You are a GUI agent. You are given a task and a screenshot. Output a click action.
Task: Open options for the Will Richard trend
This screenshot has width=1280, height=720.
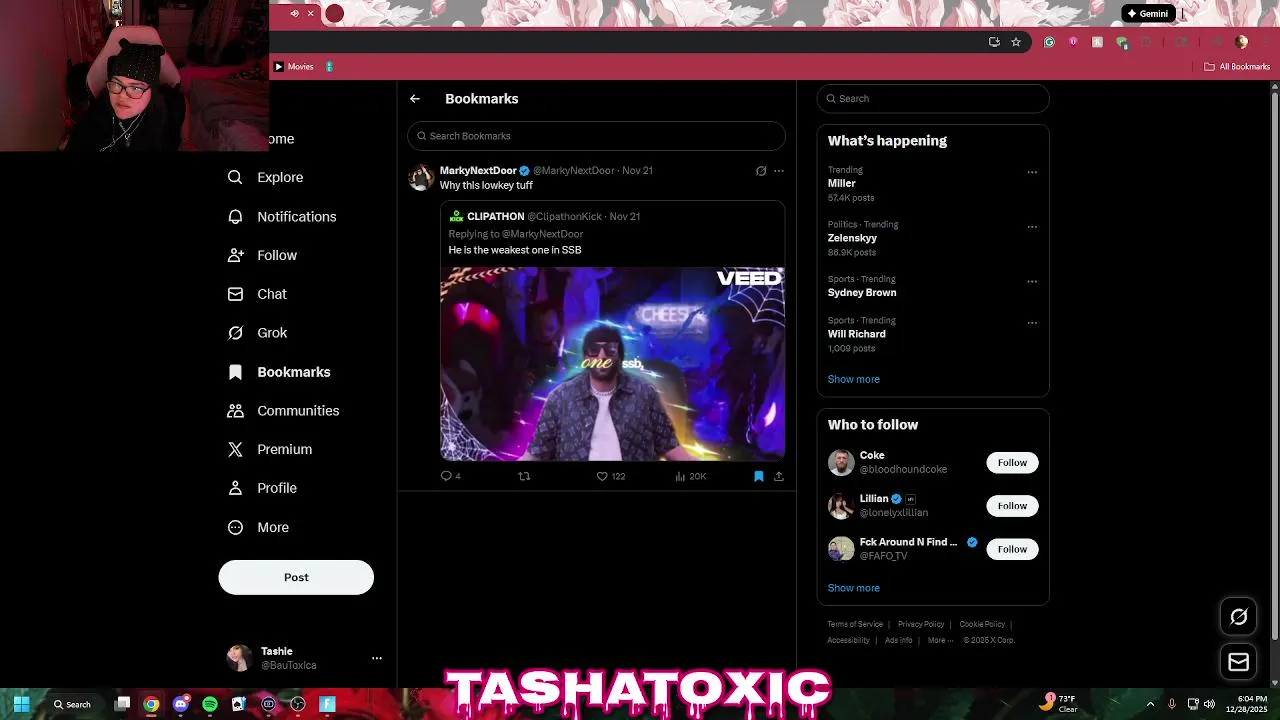coord(1032,323)
